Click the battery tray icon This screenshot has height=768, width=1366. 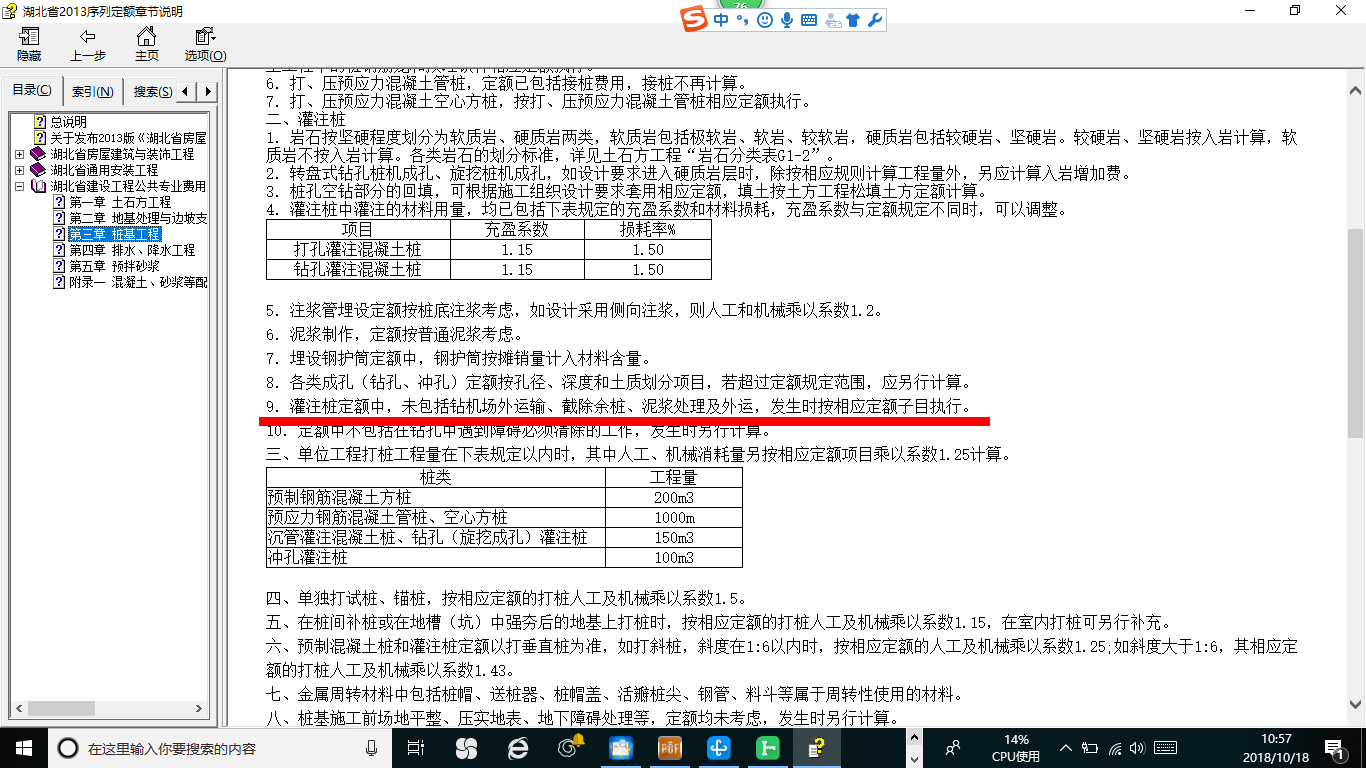[1091, 747]
